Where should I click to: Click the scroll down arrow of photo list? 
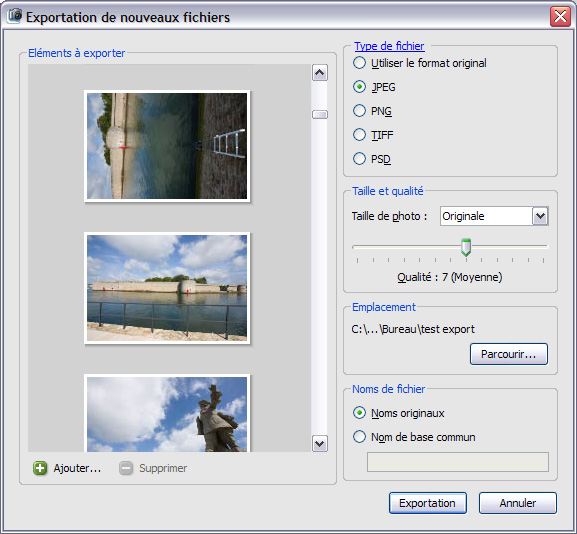[x=319, y=443]
